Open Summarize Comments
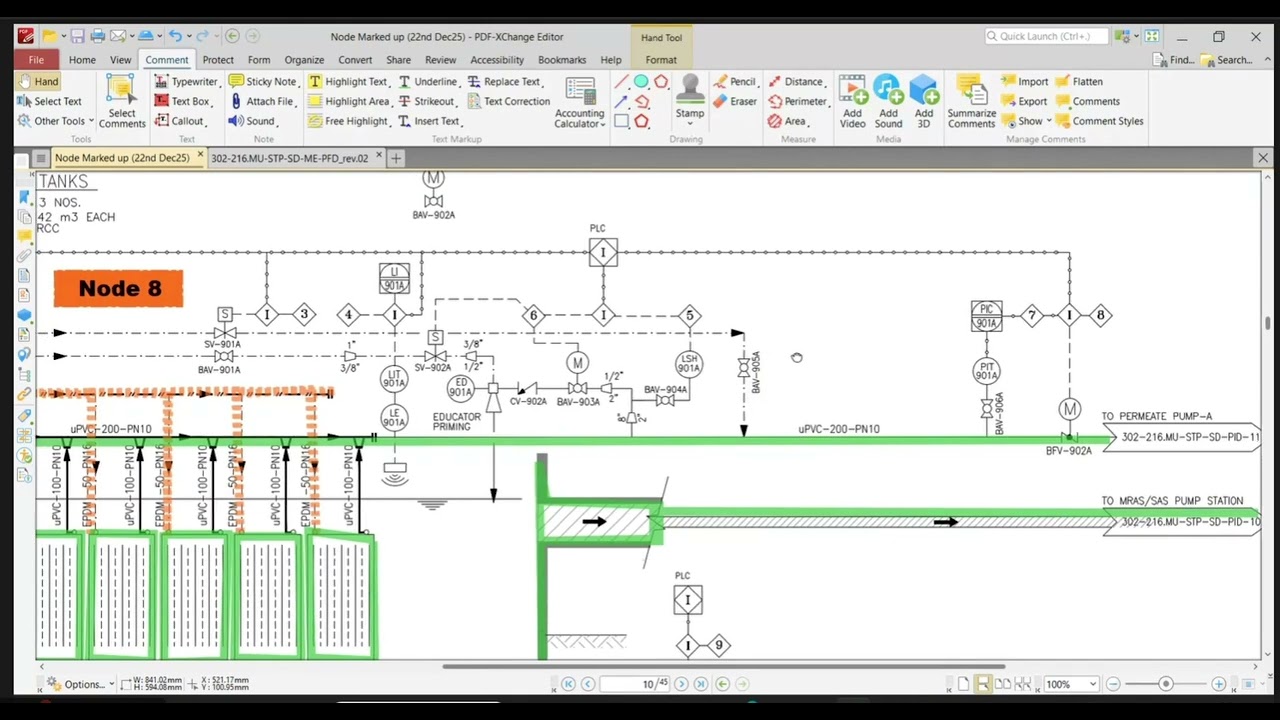Screen dimensions: 1280x720 [x=971, y=102]
